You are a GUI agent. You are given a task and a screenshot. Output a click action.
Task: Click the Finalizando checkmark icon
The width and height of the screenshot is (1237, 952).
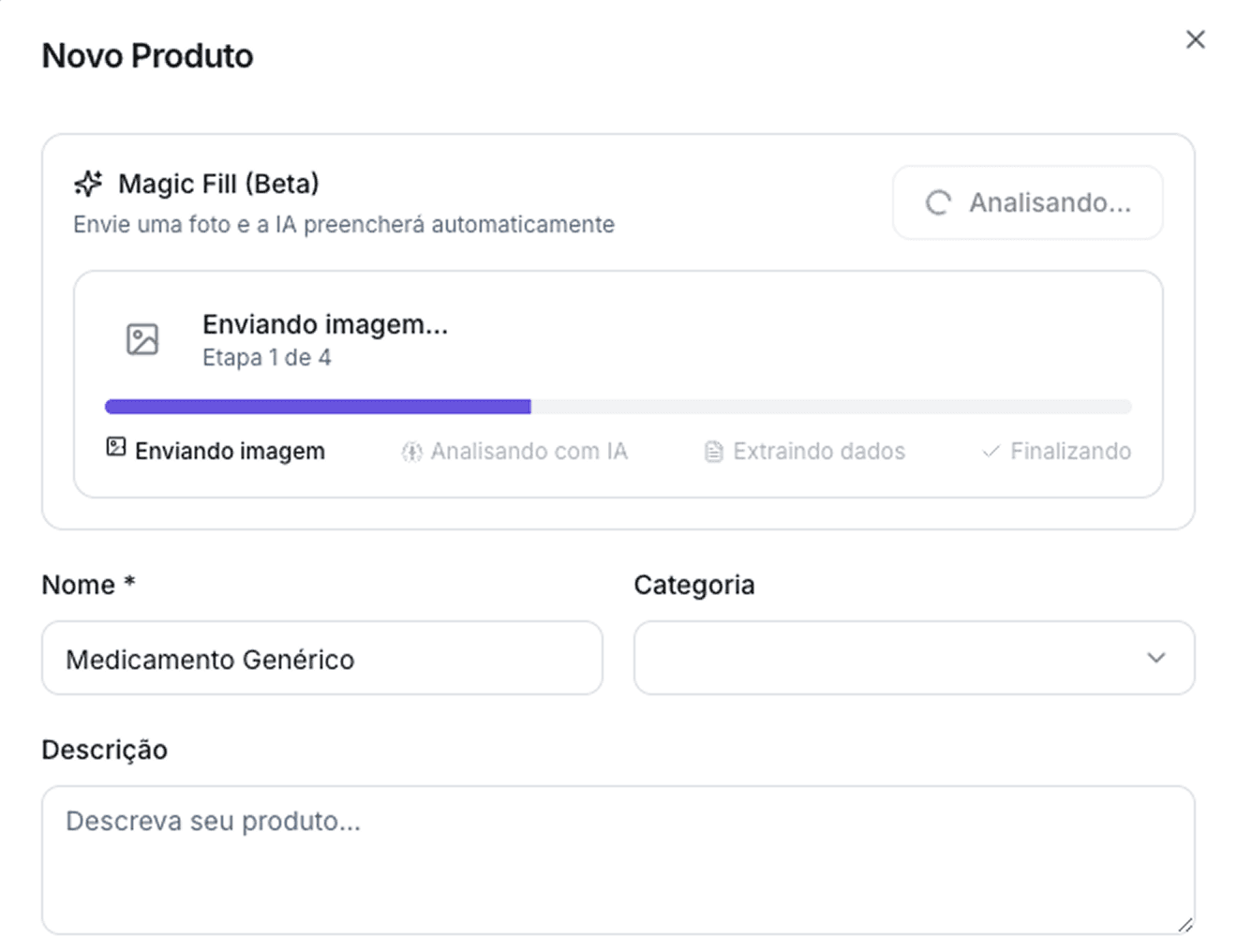[991, 452]
